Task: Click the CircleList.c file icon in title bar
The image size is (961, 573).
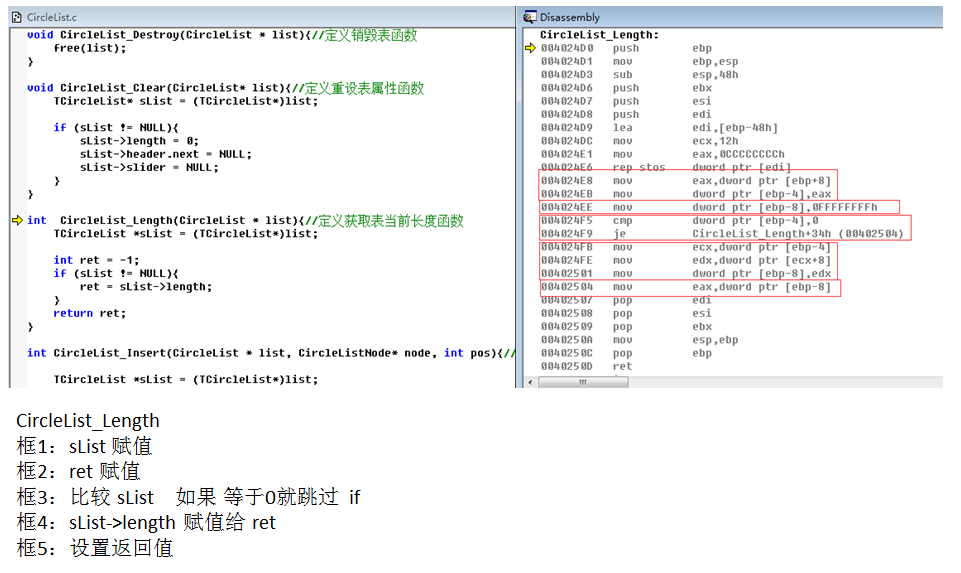Action: [17, 17]
